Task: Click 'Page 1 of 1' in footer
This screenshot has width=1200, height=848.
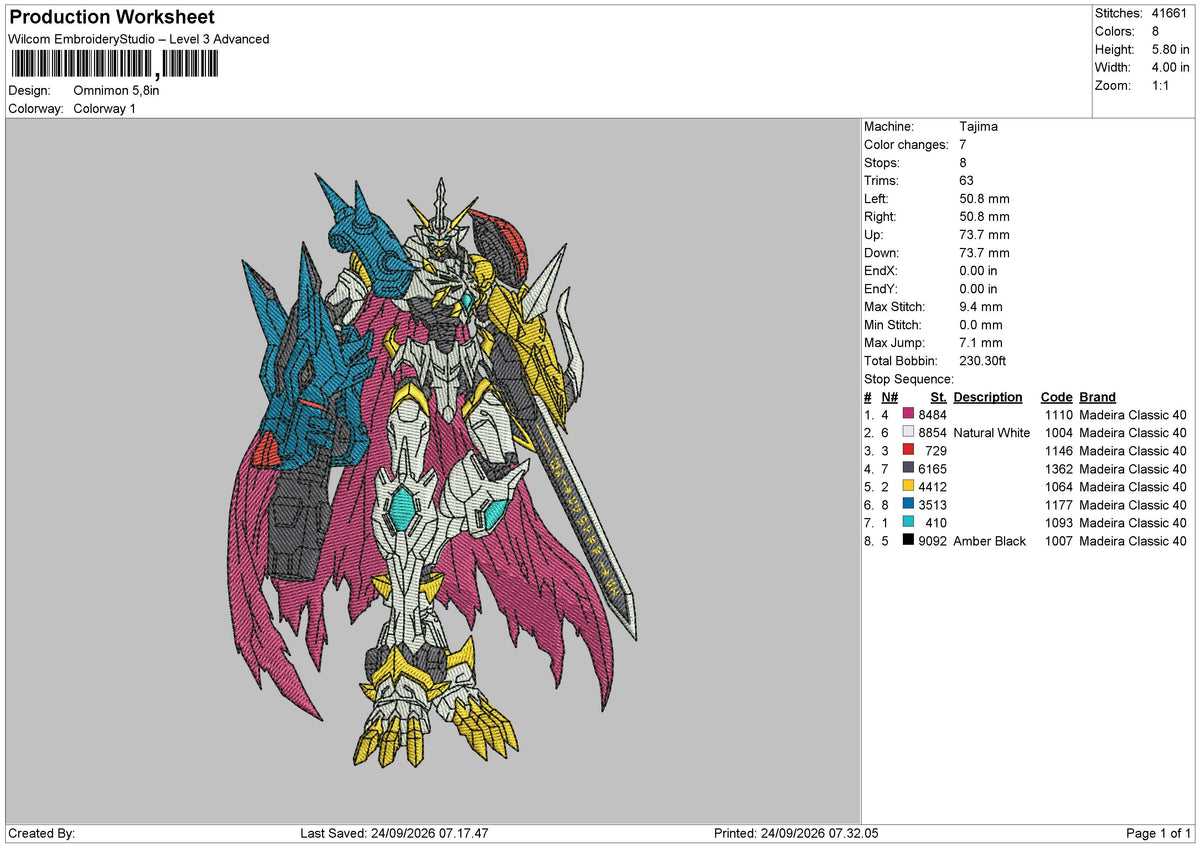Action: click(x=1159, y=833)
